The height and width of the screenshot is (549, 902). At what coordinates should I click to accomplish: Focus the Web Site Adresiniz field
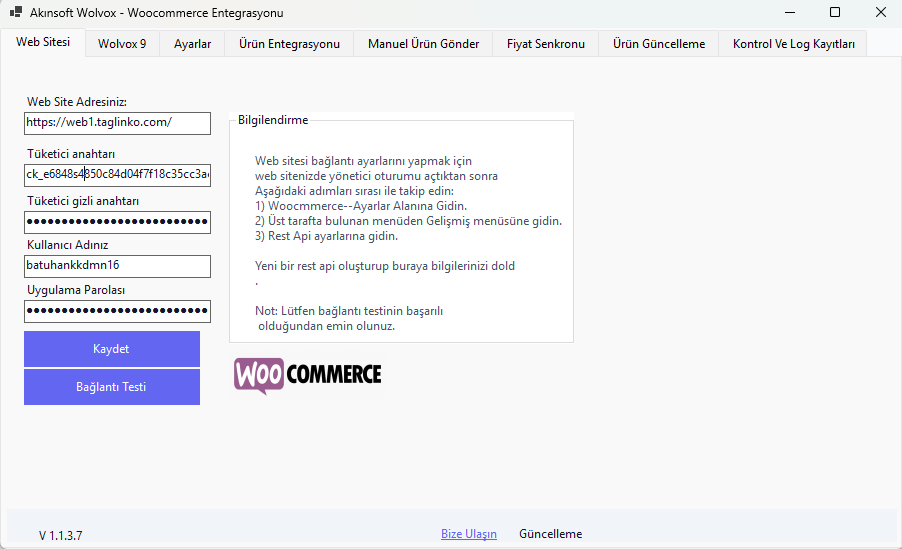[117, 123]
